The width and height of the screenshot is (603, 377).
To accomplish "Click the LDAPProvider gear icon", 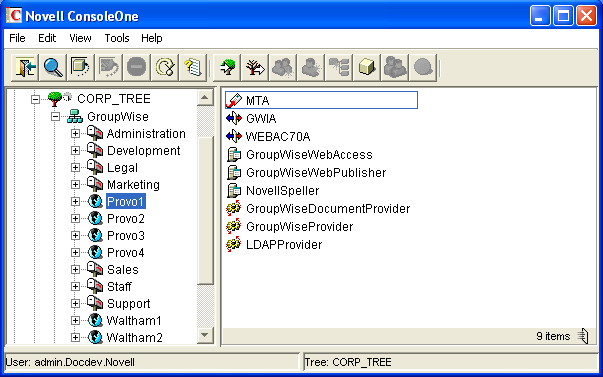I will [x=233, y=245].
